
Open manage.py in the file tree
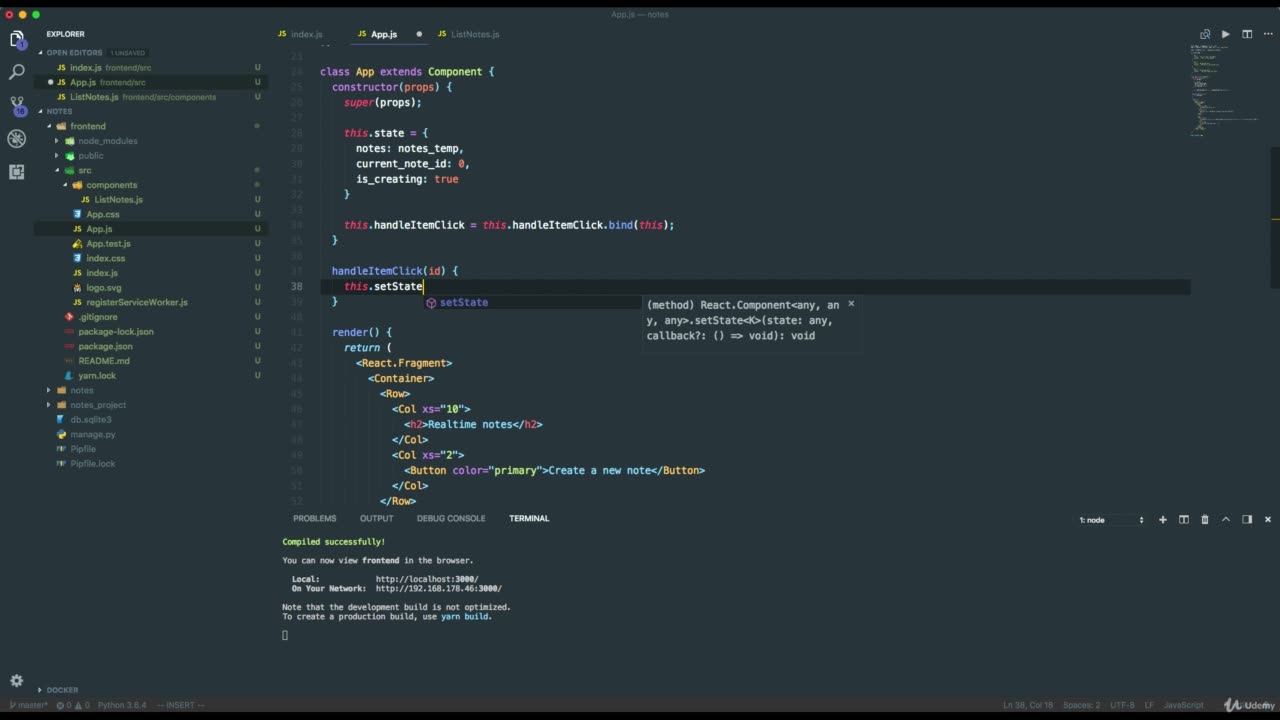click(92, 434)
